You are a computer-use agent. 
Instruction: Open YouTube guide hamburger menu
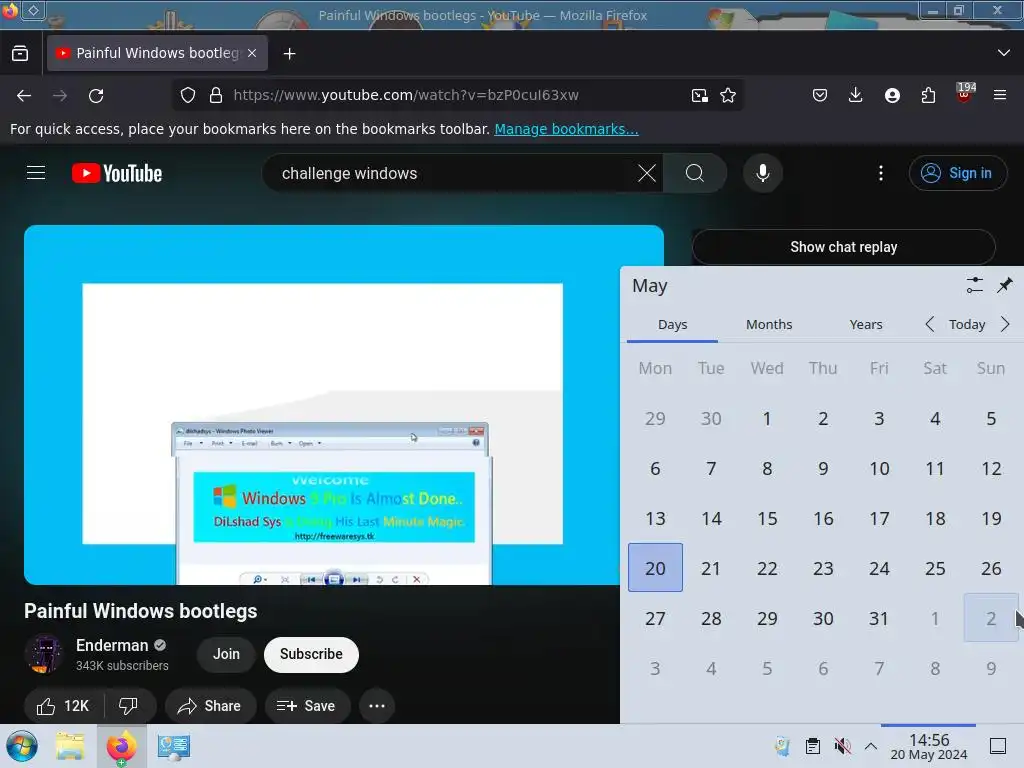[36, 173]
